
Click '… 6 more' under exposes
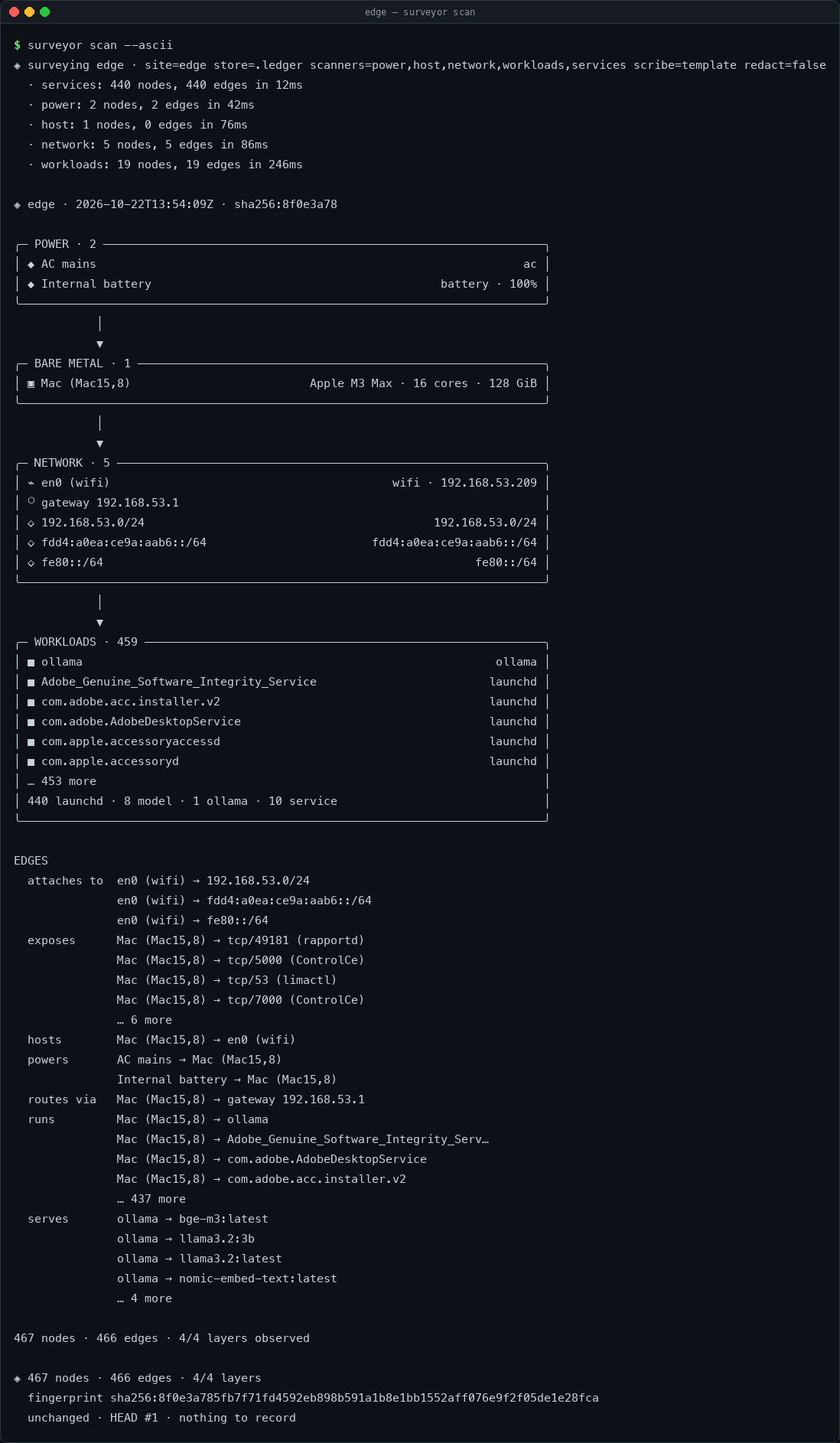click(145, 1020)
